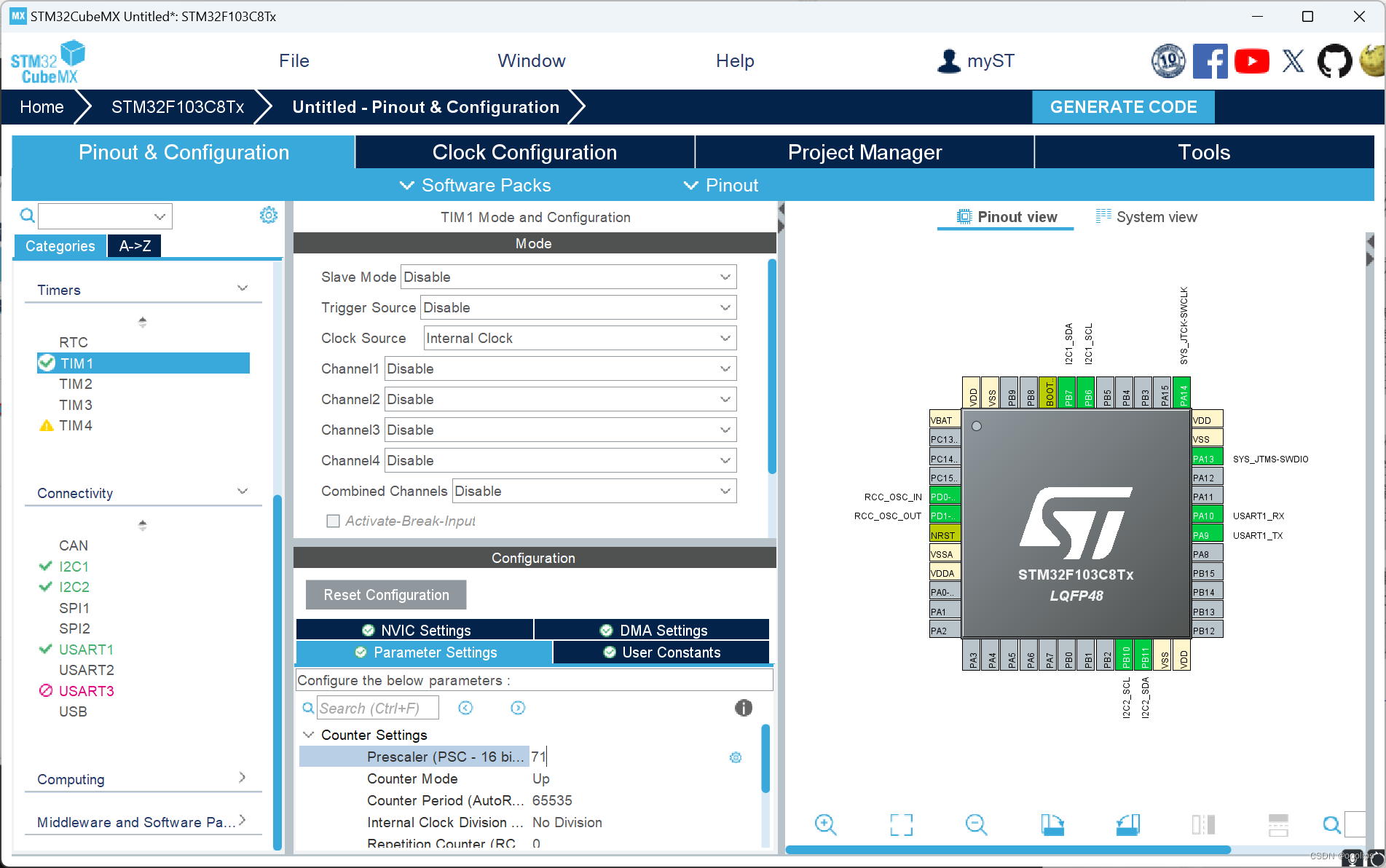
Task: Switch to the System view tab
Action: pyautogui.click(x=1147, y=217)
